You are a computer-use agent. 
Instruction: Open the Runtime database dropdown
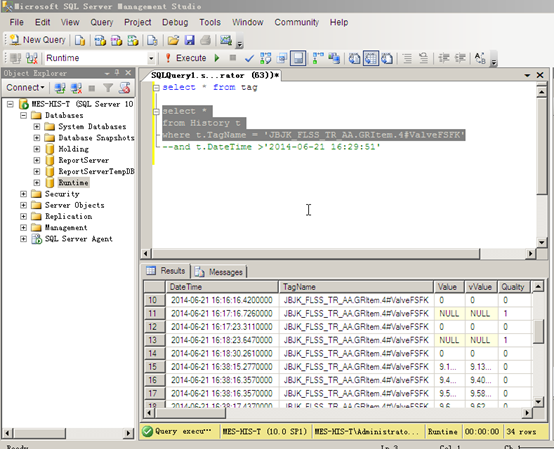[151, 58]
